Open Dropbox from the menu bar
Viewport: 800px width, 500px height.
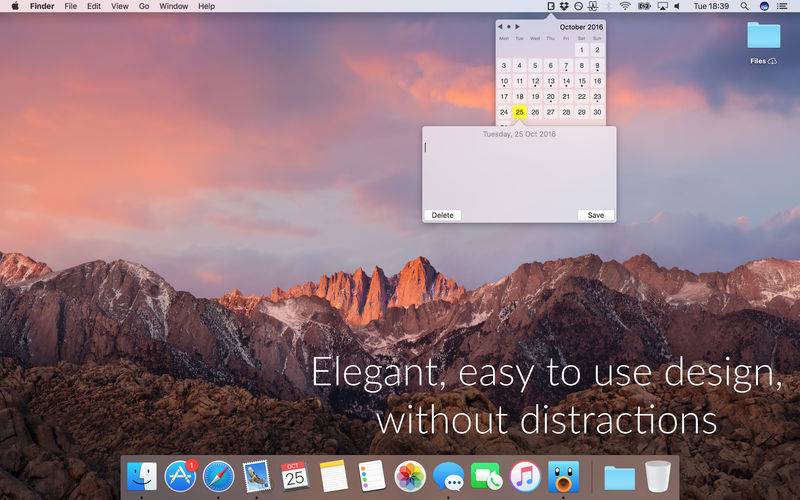(564, 6)
